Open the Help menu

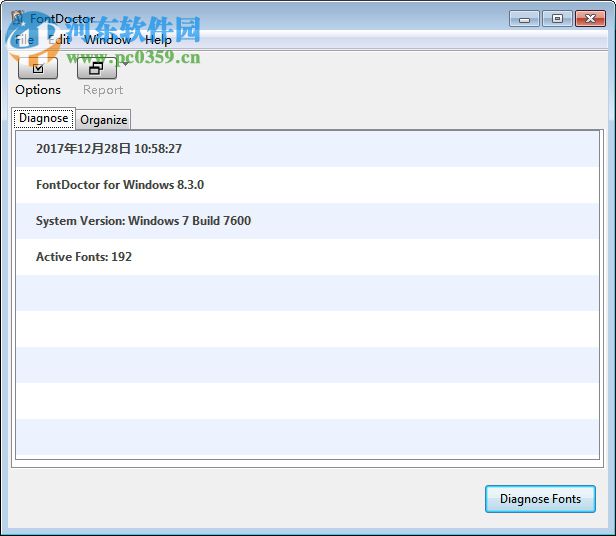click(x=158, y=40)
